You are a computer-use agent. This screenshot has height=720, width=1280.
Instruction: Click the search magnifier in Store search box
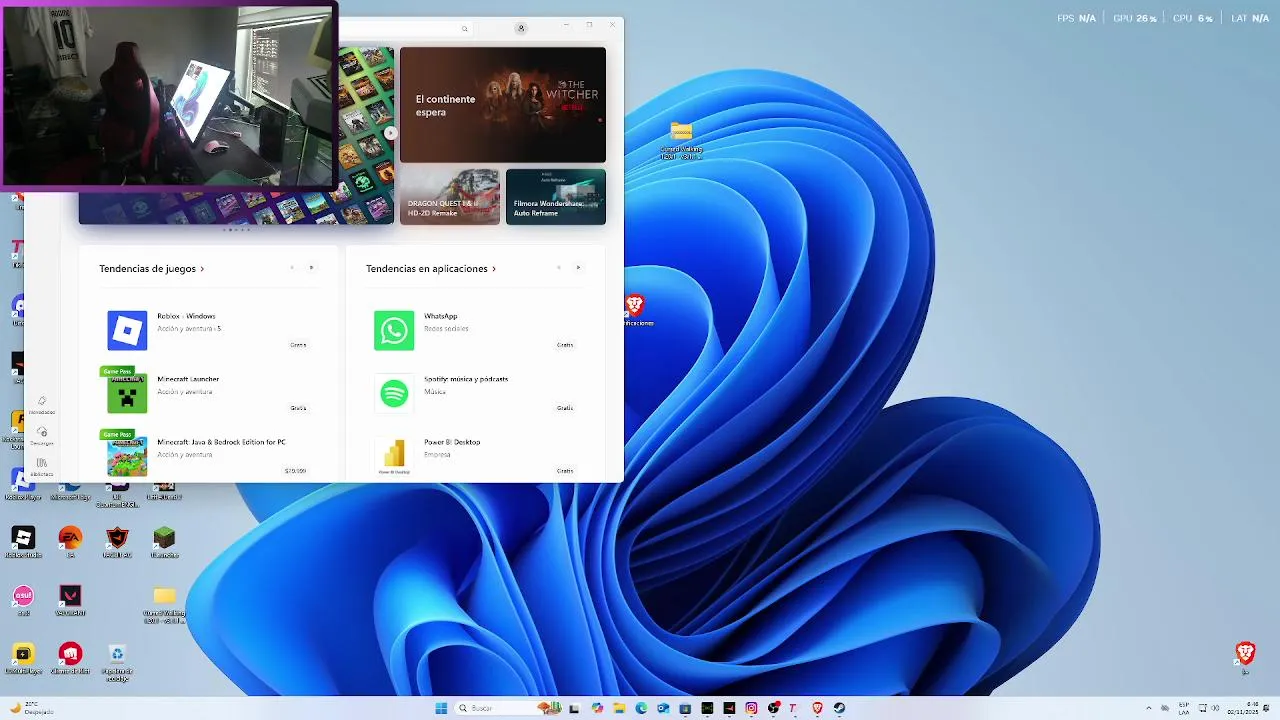(x=464, y=28)
